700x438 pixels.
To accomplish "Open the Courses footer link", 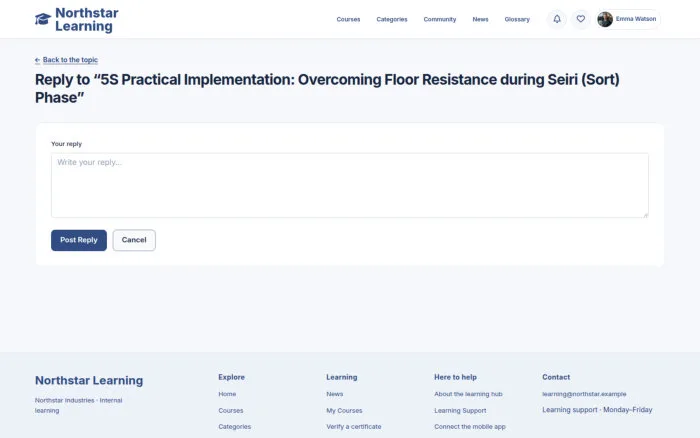I will pyautogui.click(x=231, y=410).
